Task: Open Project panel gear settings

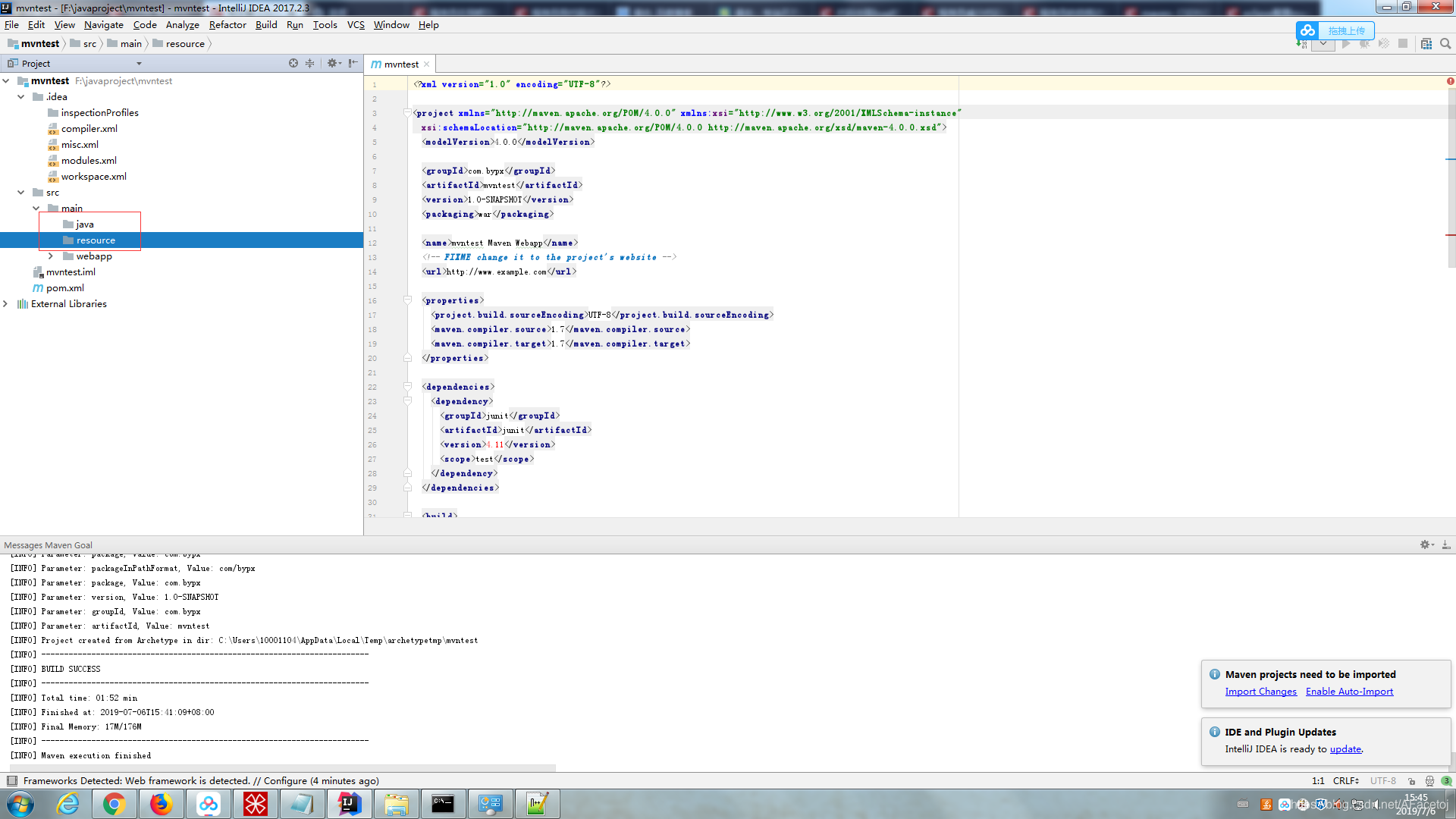Action: 332,64
